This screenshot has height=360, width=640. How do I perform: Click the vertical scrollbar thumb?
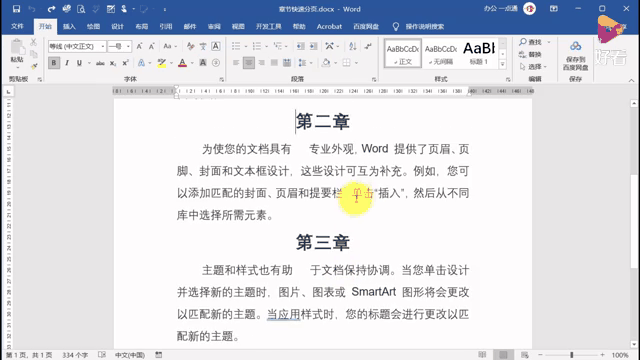click(x=633, y=221)
